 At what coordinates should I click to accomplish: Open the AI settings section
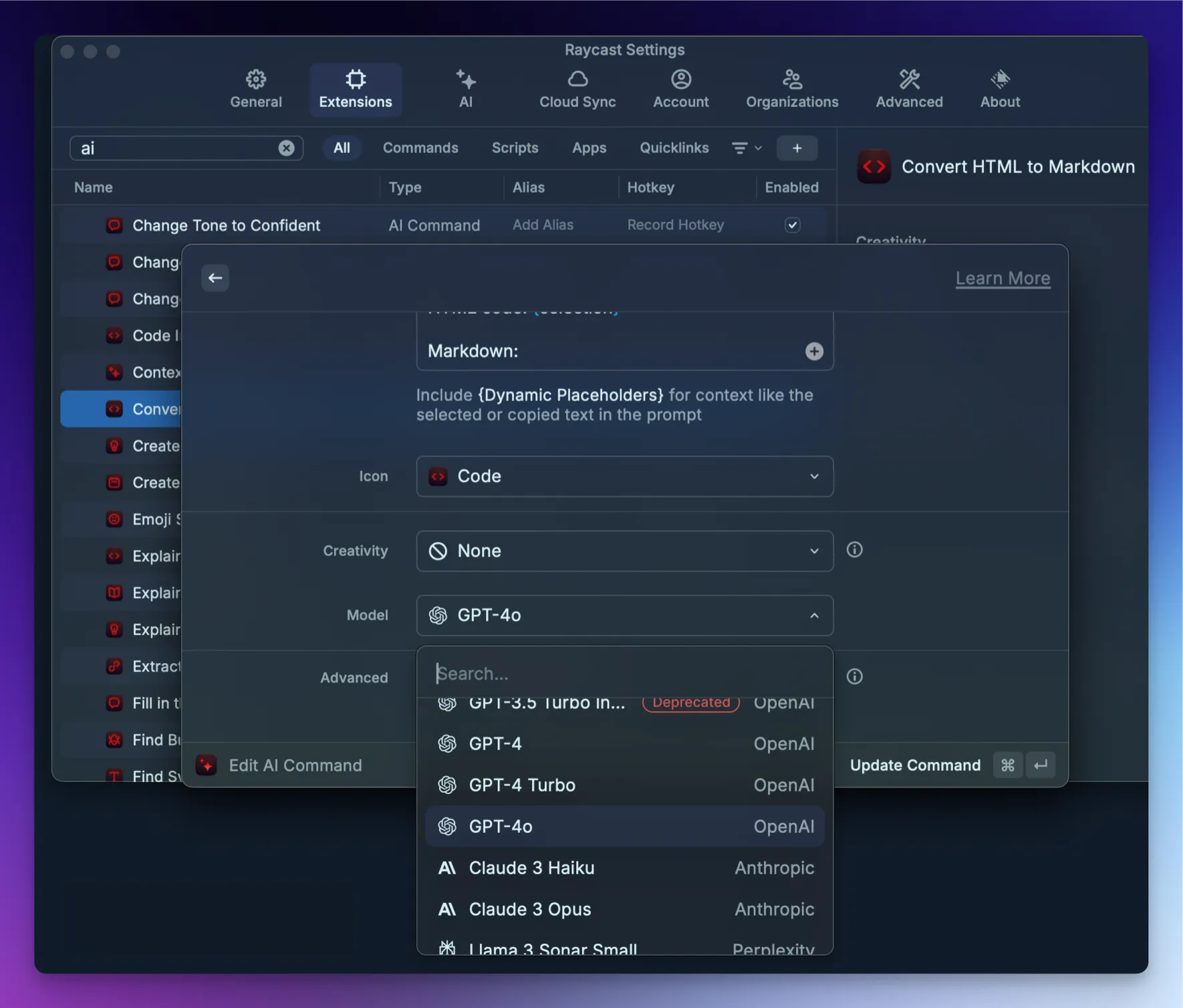coord(466,89)
